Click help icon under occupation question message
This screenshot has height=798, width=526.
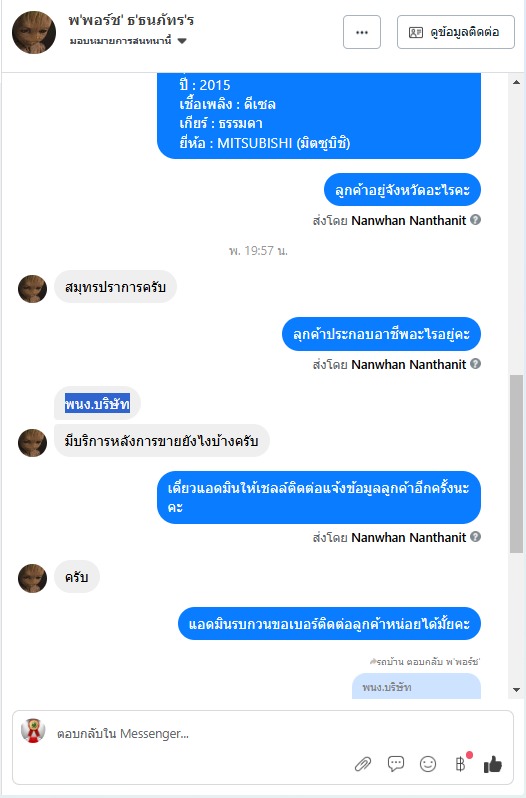pos(476,364)
